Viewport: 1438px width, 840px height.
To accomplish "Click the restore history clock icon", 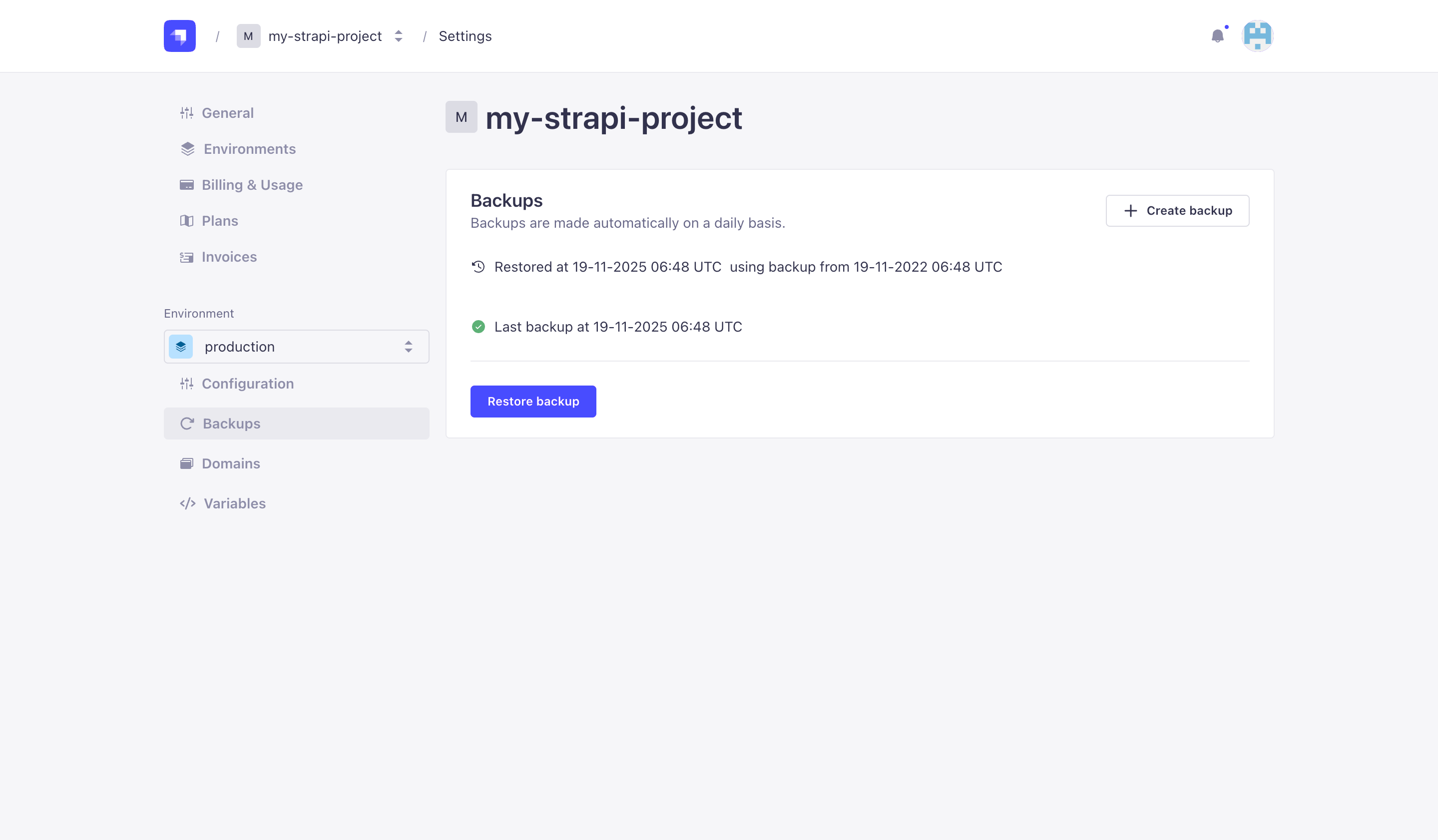I will coord(478,267).
